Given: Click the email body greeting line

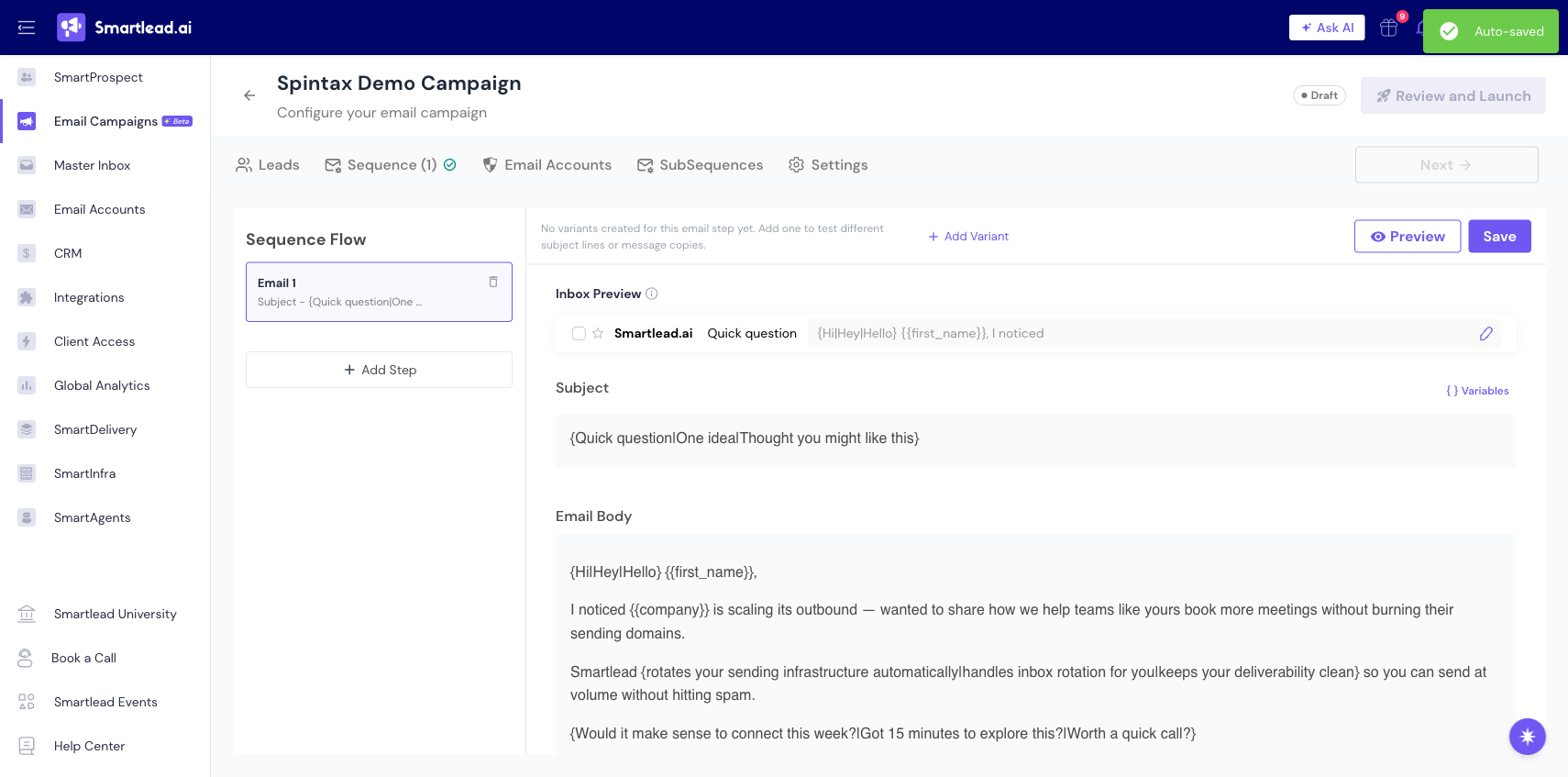Looking at the screenshot, I should point(664,572).
